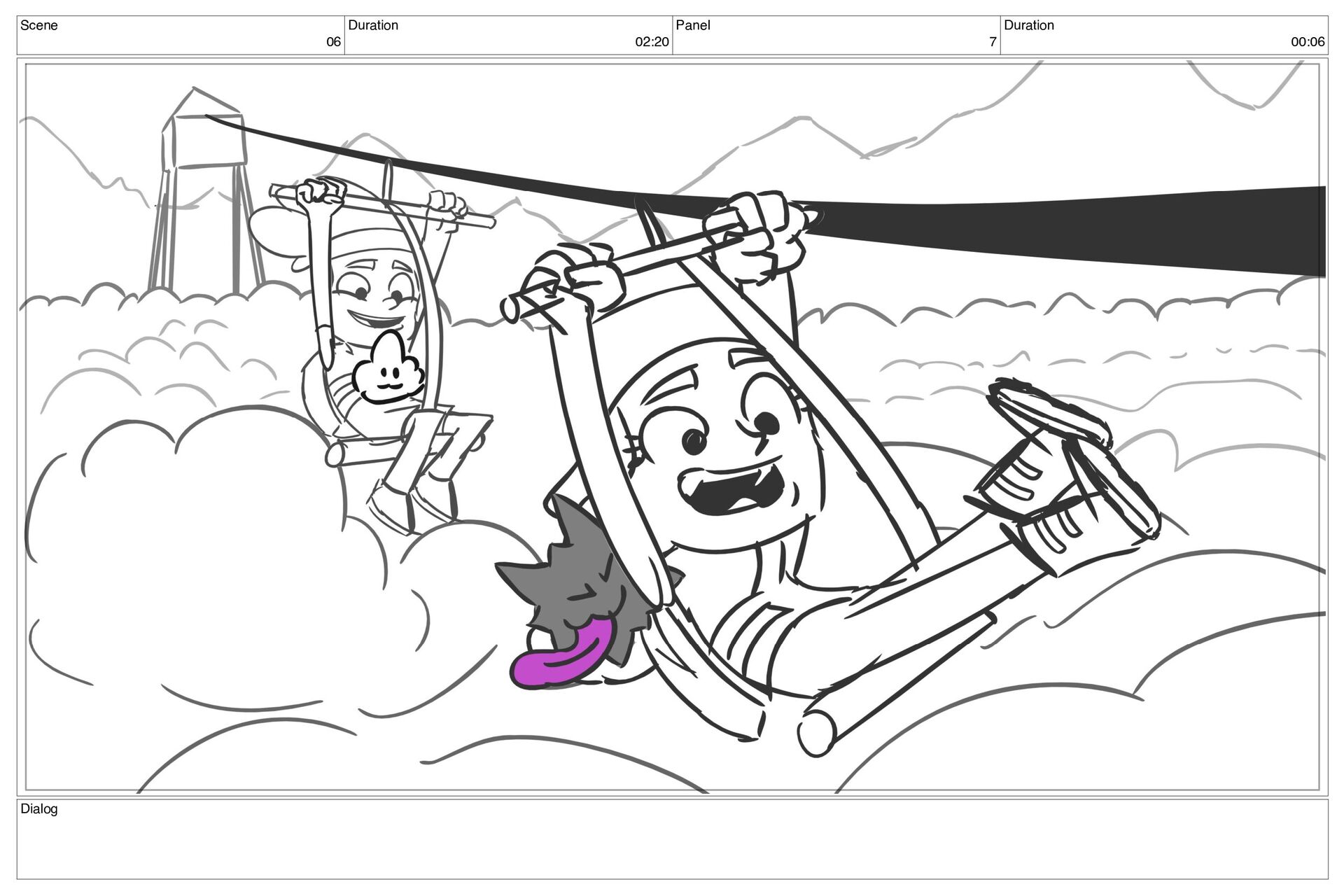Viewport: 1344px width, 896px height.
Task: Select the panel duration value 00:06
Action: [1308, 42]
